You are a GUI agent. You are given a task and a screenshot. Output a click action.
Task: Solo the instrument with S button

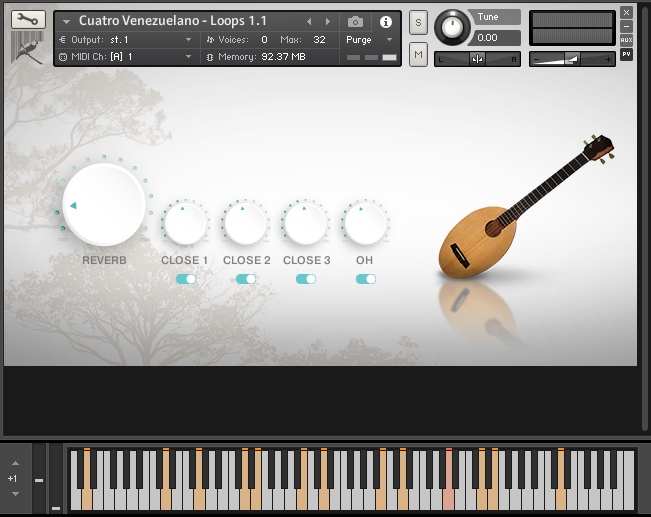[x=418, y=22]
